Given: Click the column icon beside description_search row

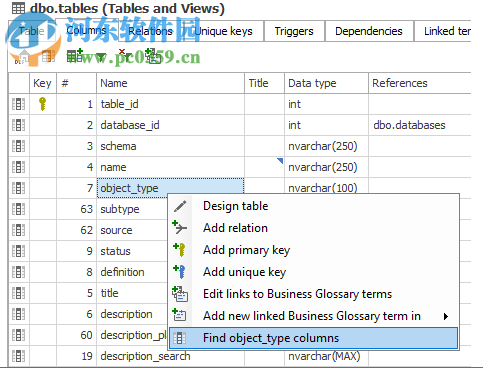Looking at the screenshot, I should [18, 356].
